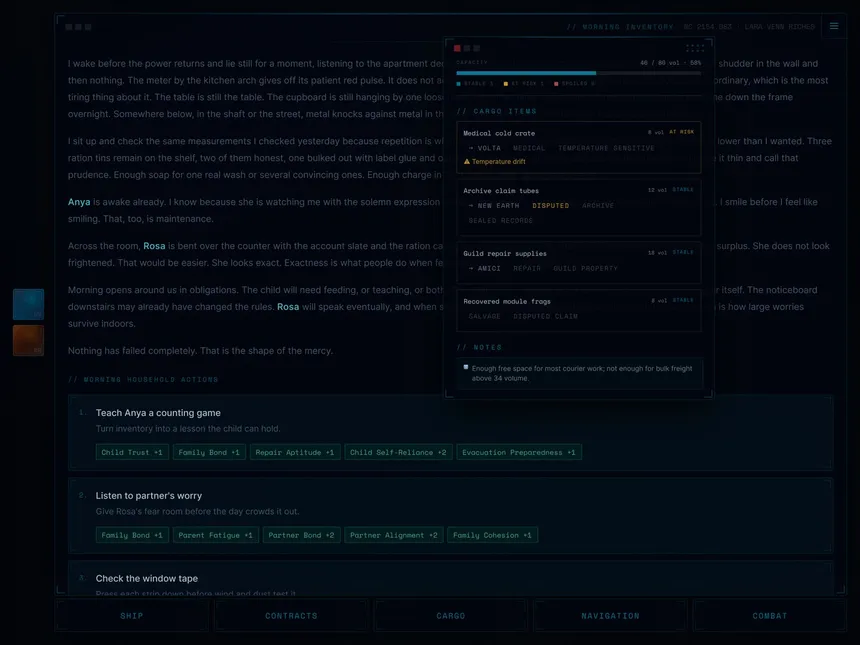Open the Contracts tab

click(291, 616)
